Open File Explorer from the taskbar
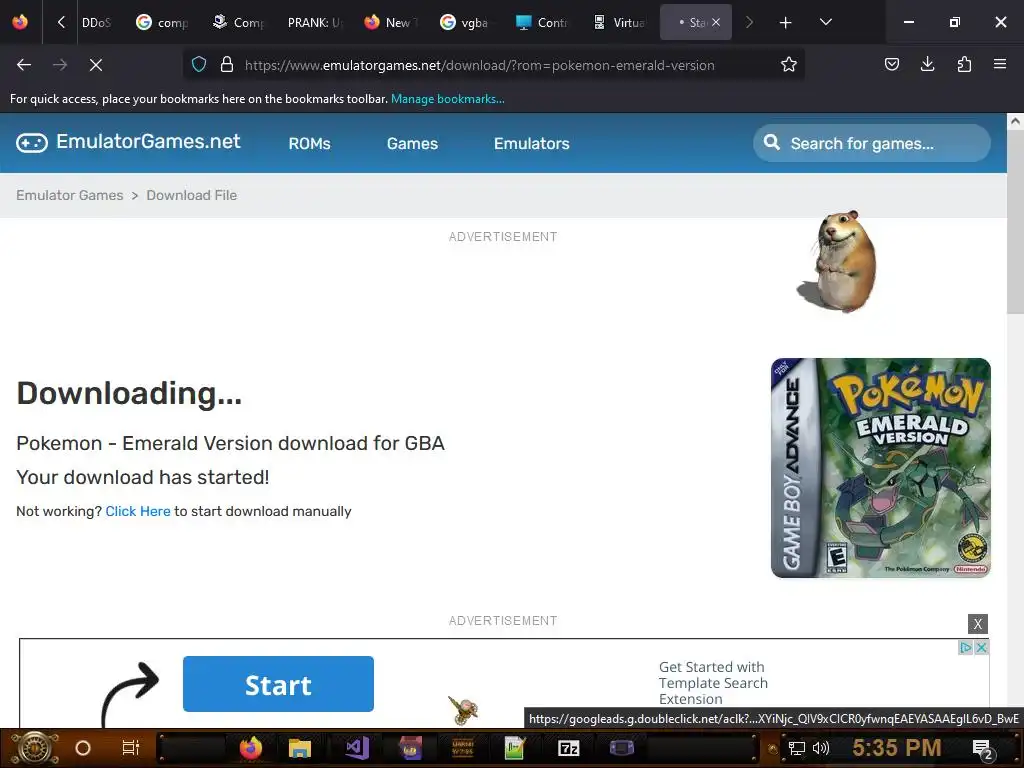This screenshot has height=768, width=1024. [300, 748]
